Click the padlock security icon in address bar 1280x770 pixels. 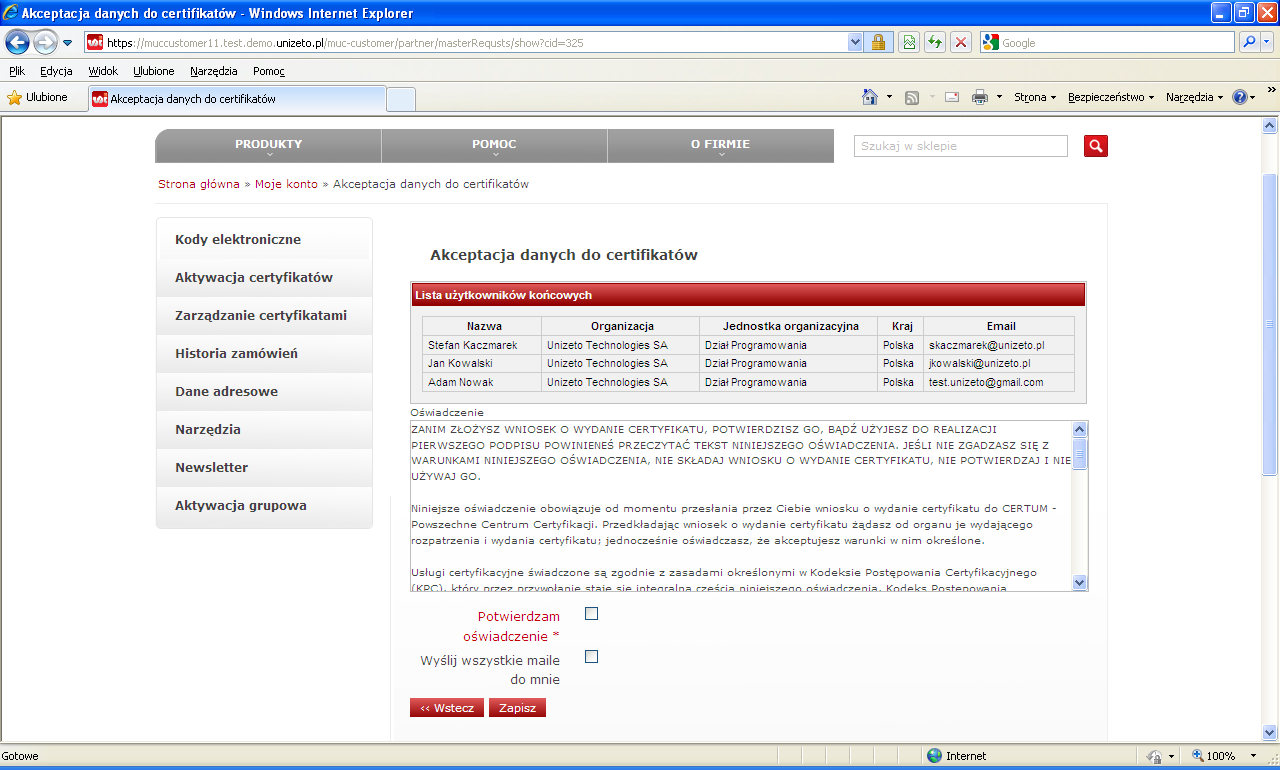pos(879,42)
